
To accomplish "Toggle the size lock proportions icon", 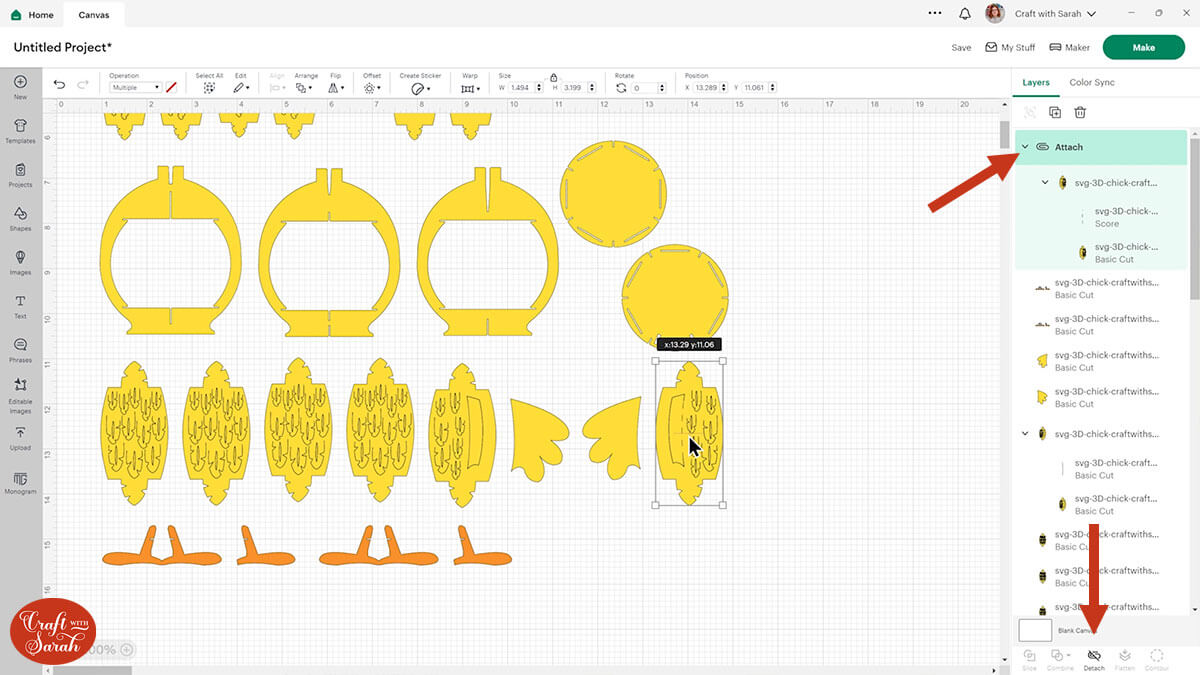I will point(552,77).
